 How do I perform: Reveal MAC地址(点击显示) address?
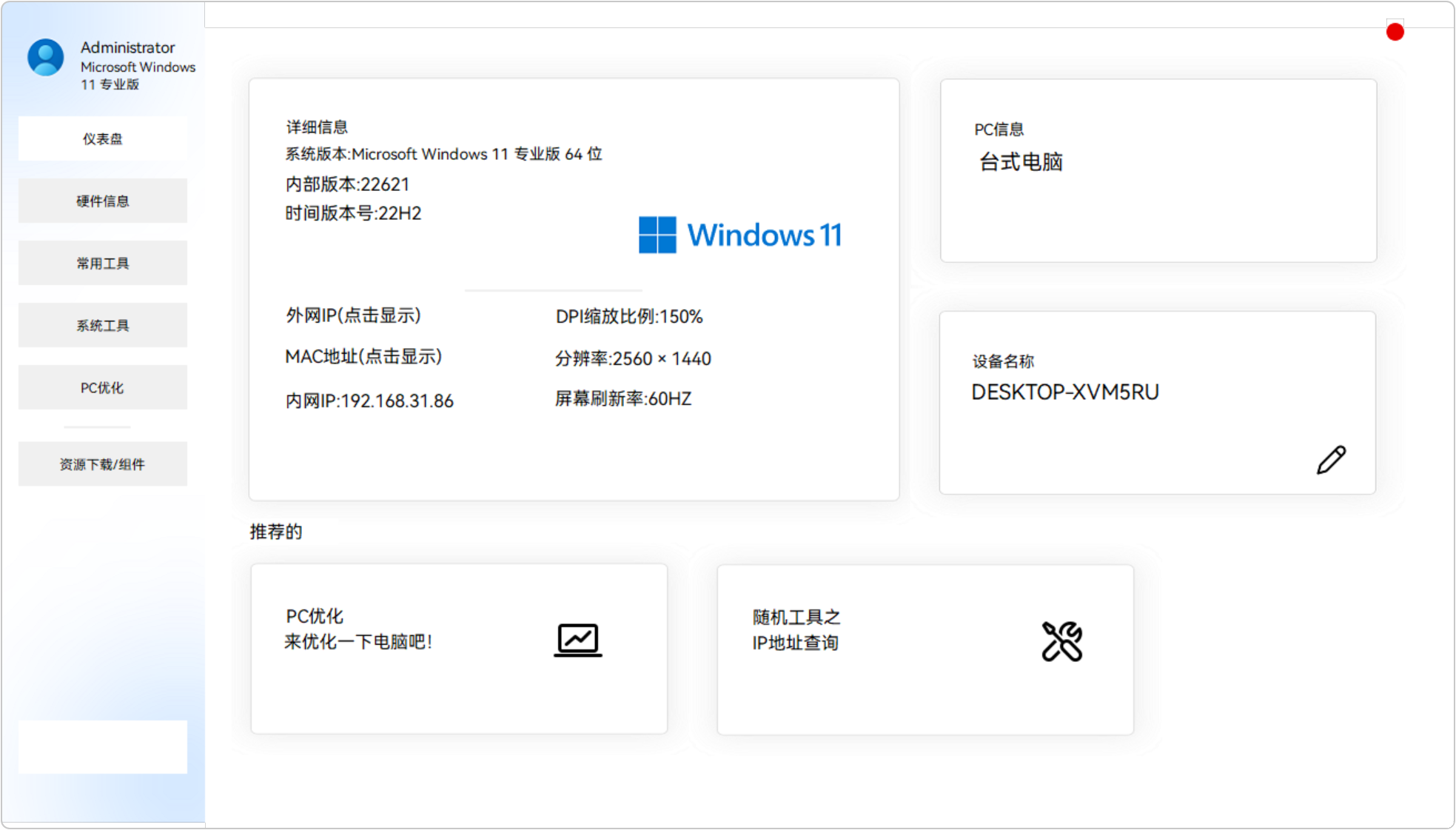pos(363,357)
